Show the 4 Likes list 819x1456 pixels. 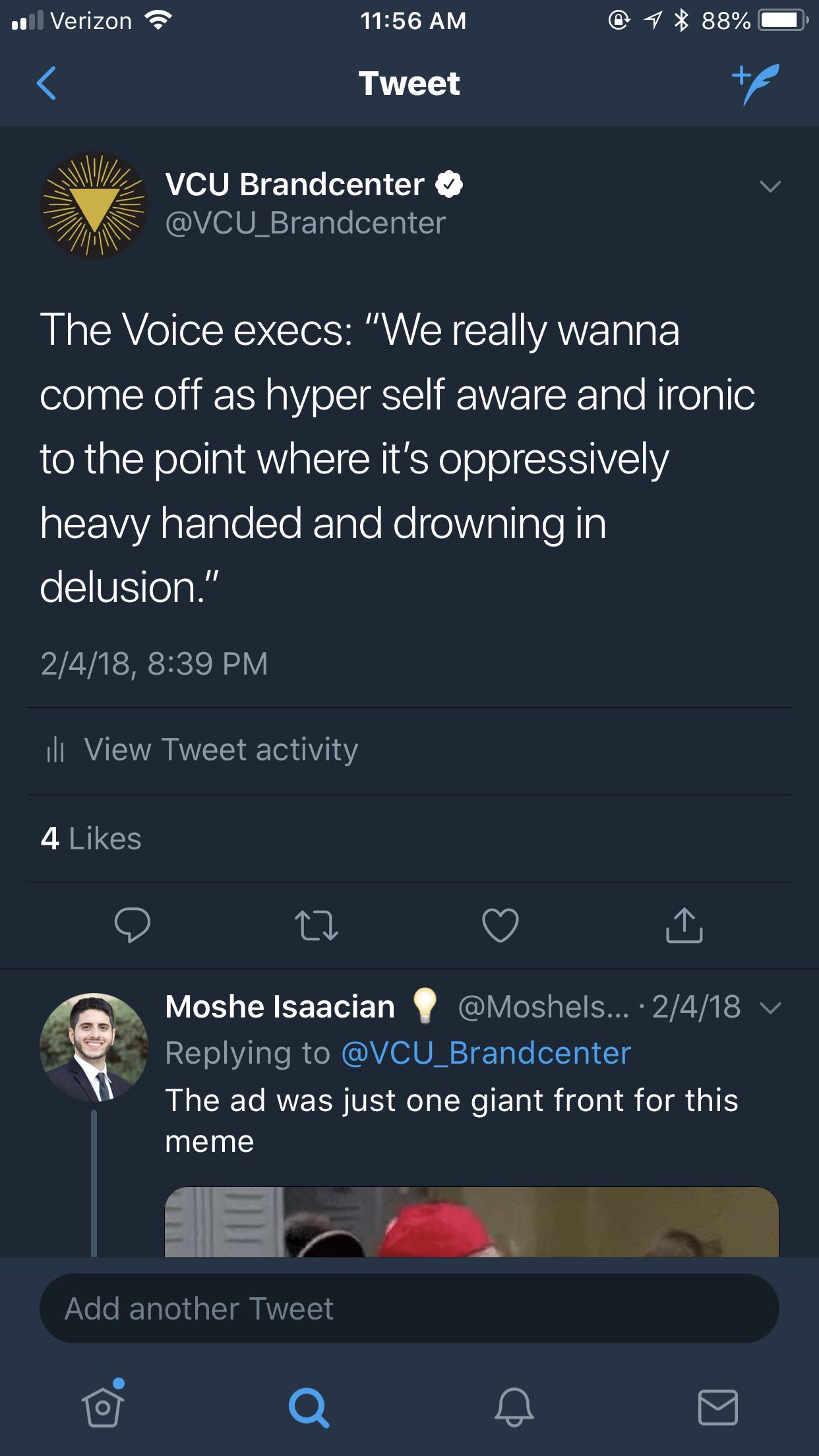[91, 839]
